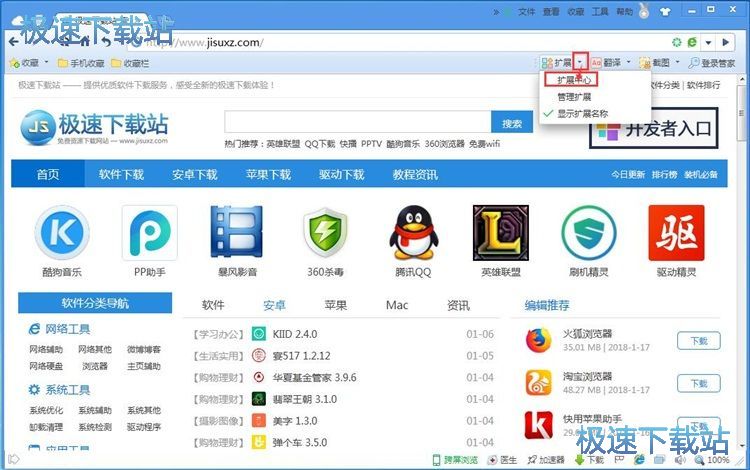Image resolution: width=750 pixels, height=470 pixels.
Task: Open 酷狗音乐 app icon
Action: 62,233
